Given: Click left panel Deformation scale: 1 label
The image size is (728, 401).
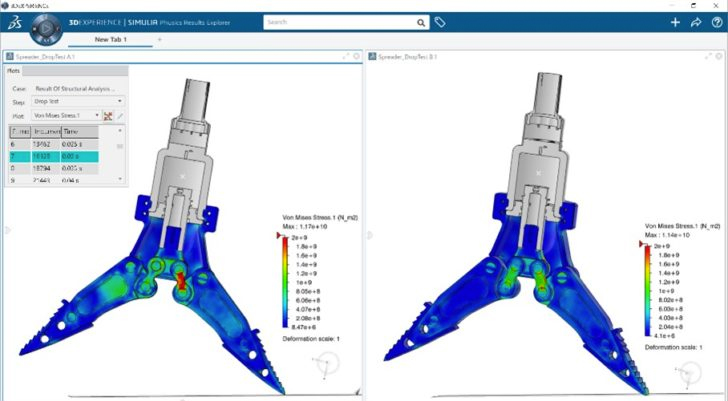Looking at the screenshot, I should click(x=311, y=339).
